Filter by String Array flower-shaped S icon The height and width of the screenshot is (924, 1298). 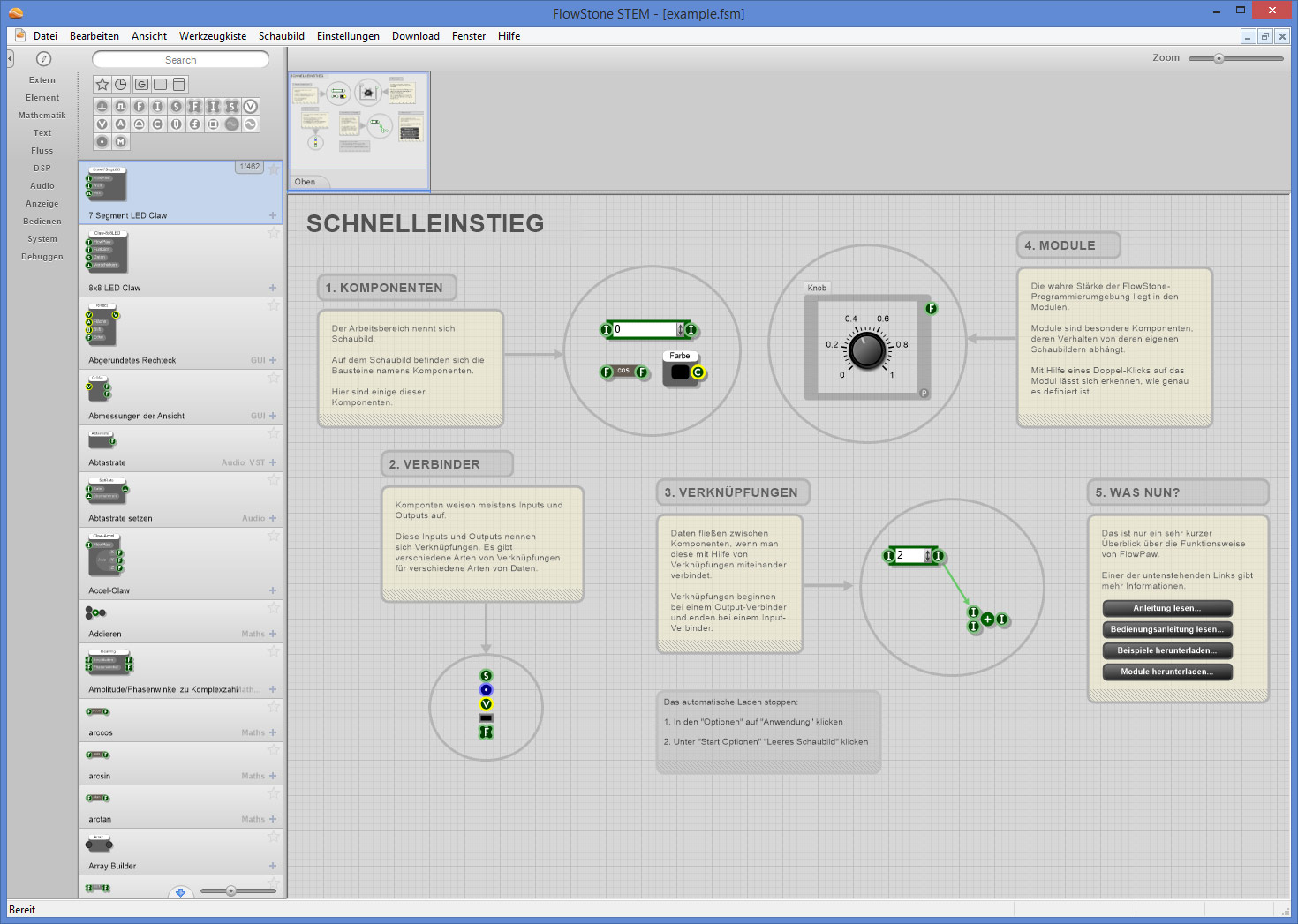232,106
